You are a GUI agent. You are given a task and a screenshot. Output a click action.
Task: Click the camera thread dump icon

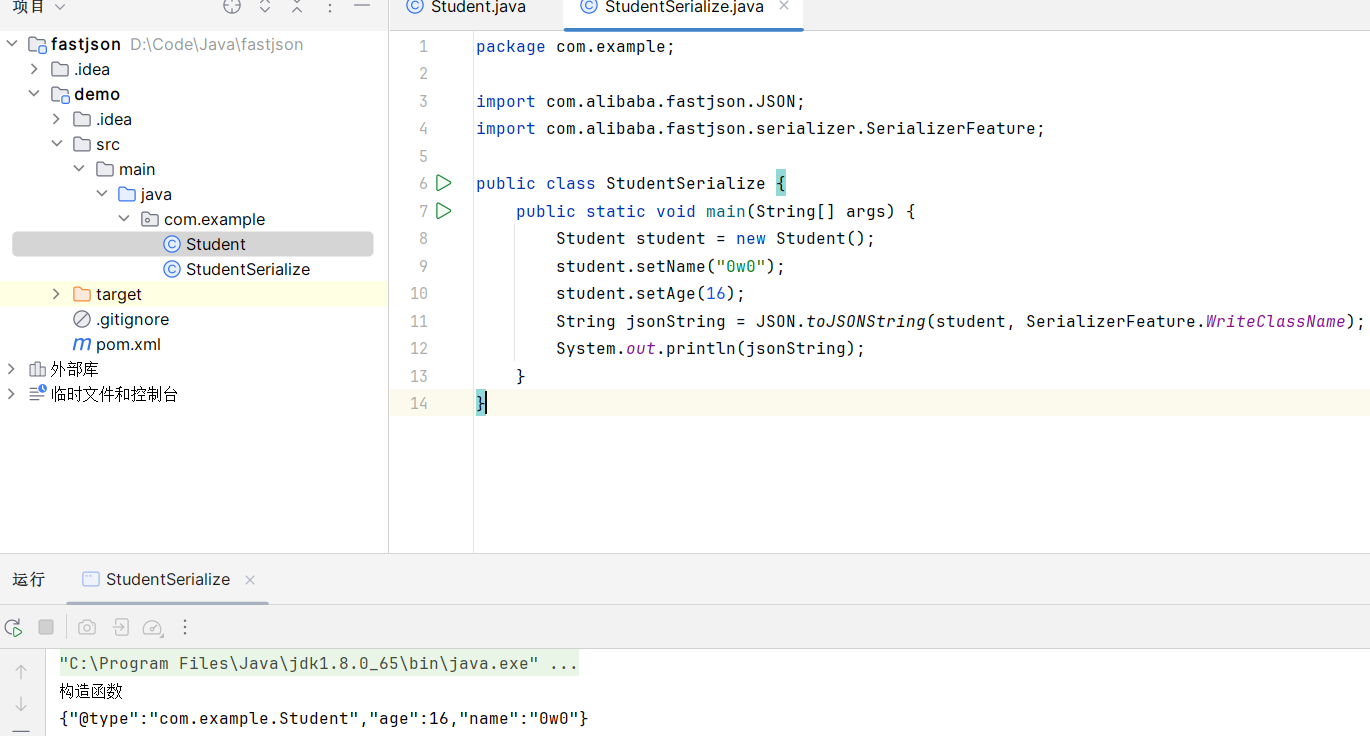point(87,627)
